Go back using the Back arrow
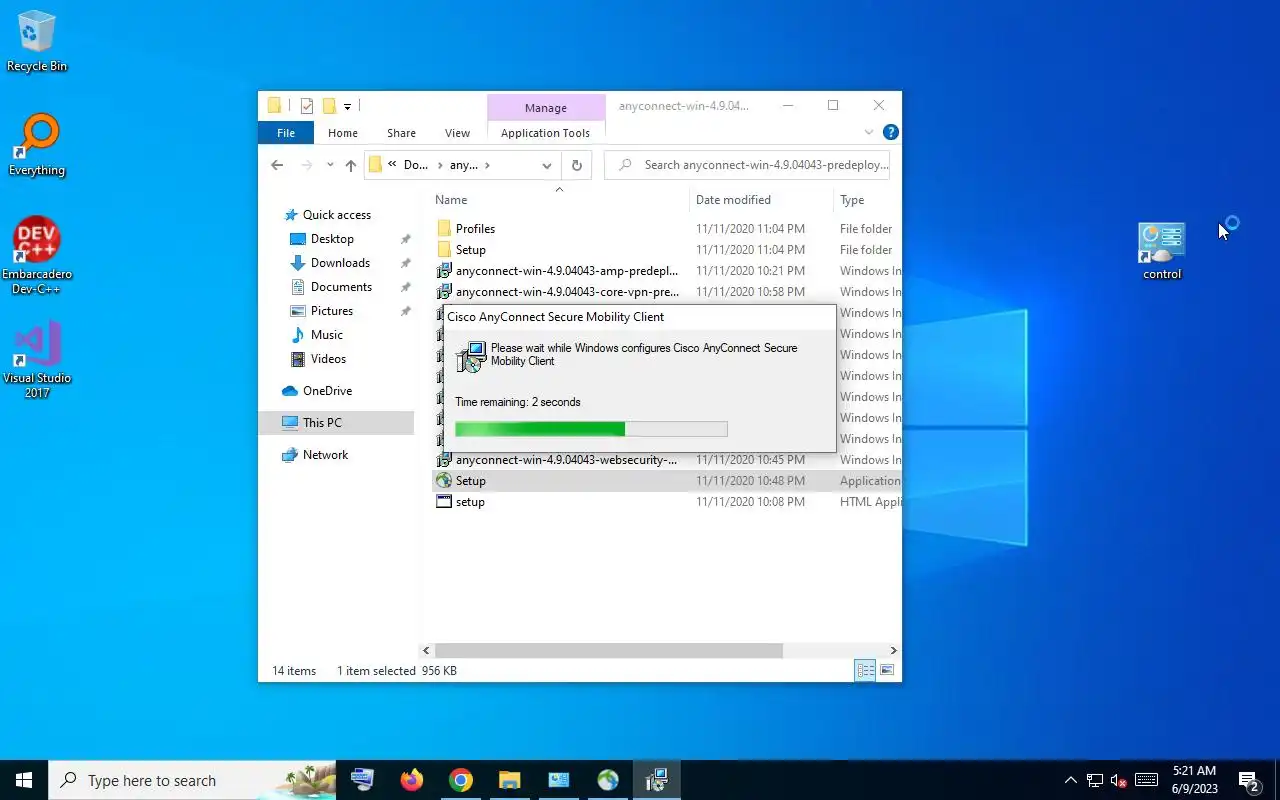Screen dimensions: 1280x800 [x=277, y=165]
